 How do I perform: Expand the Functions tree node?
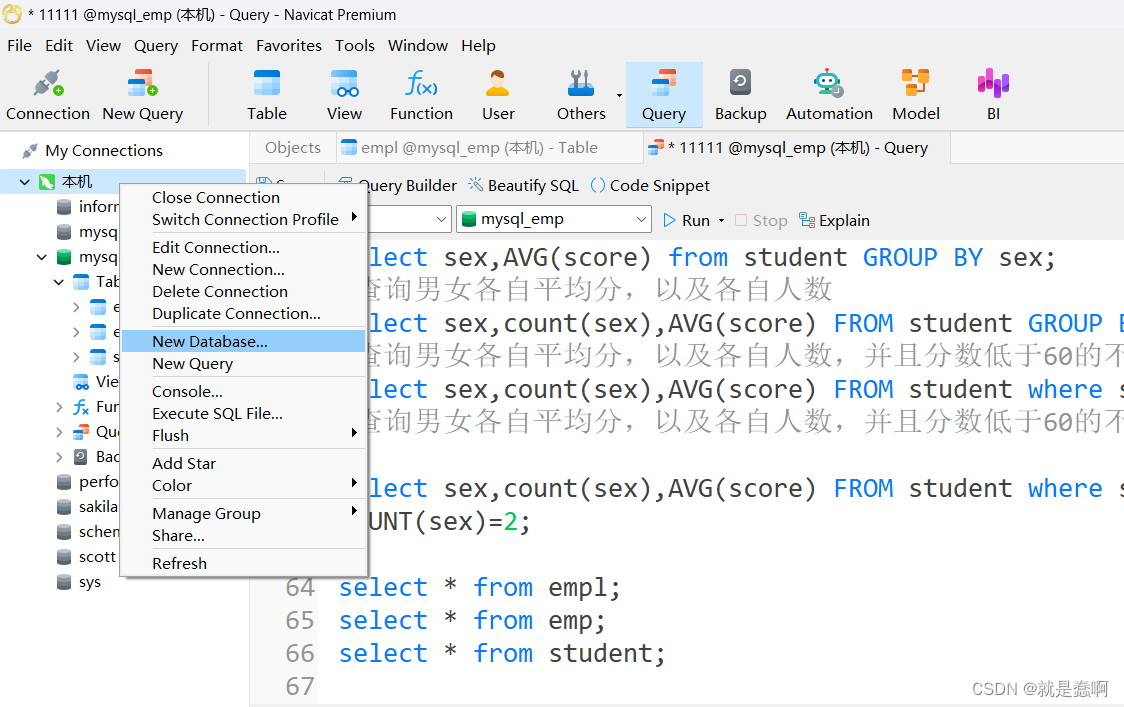pyautogui.click(x=59, y=407)
